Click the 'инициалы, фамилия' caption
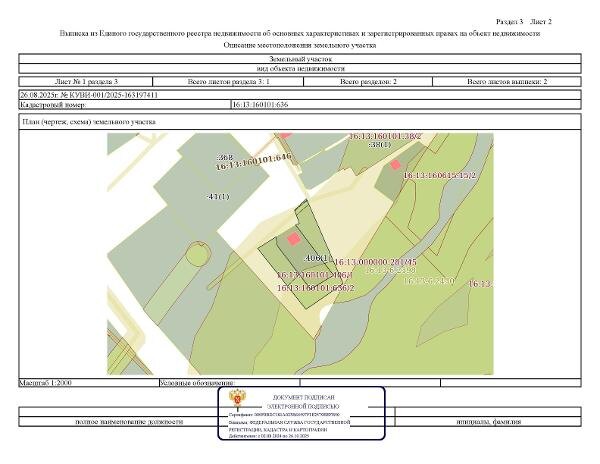 (x=489, y=422)
